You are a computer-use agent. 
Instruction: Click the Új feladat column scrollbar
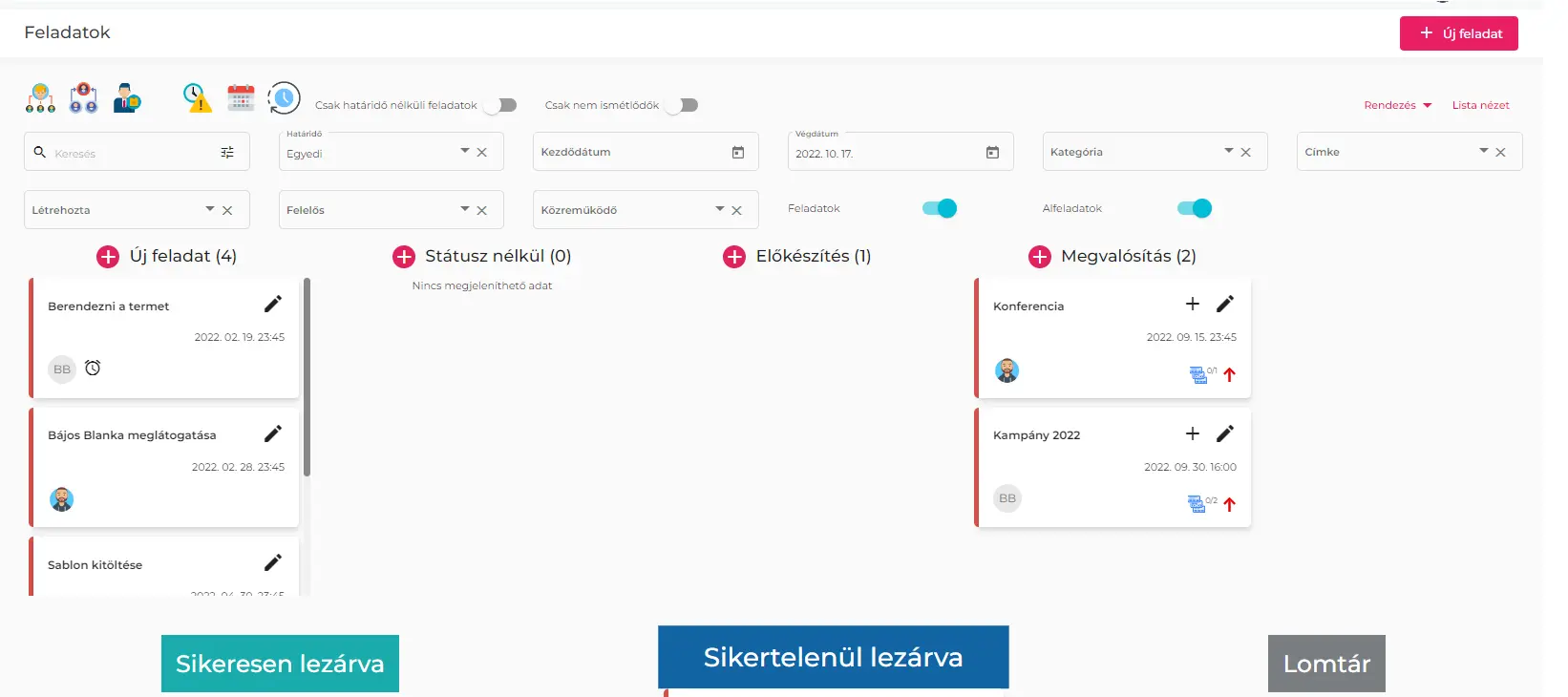307,377
